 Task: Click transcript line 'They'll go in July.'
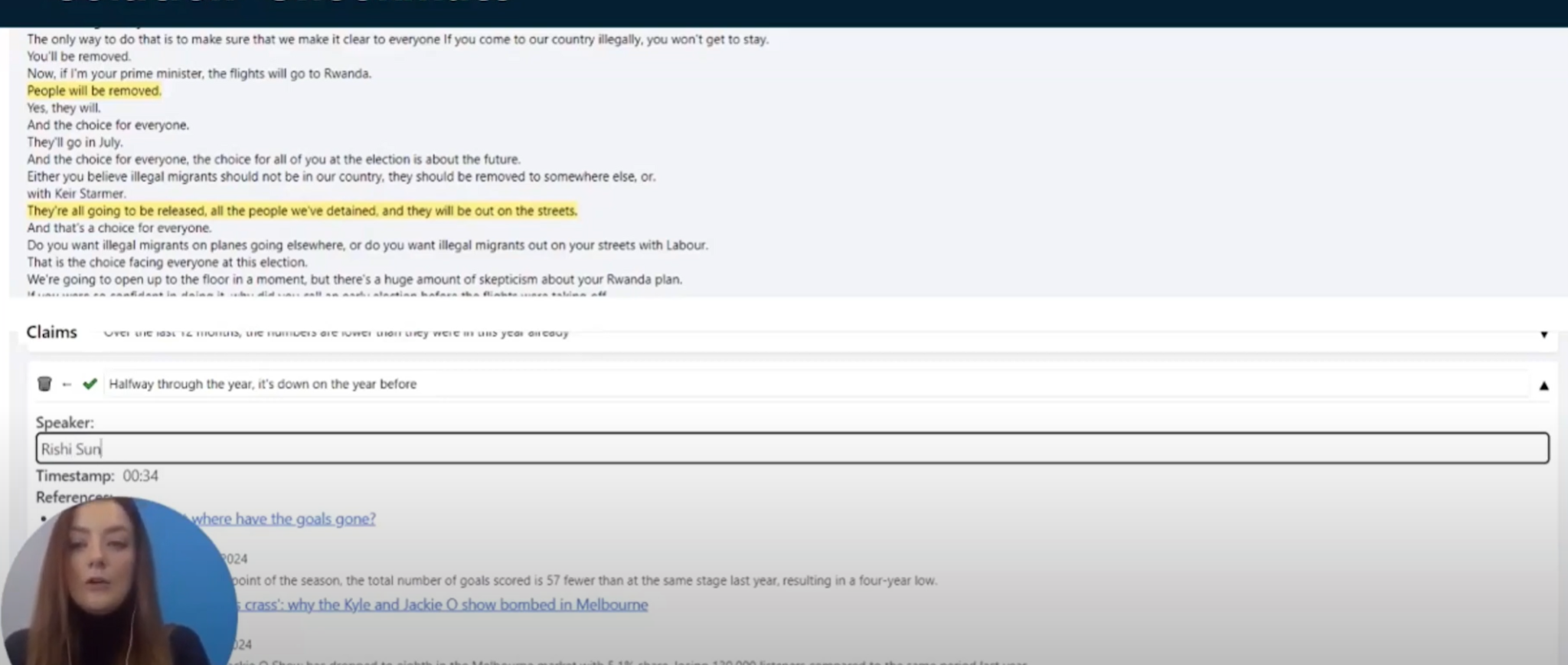point(74,142)
